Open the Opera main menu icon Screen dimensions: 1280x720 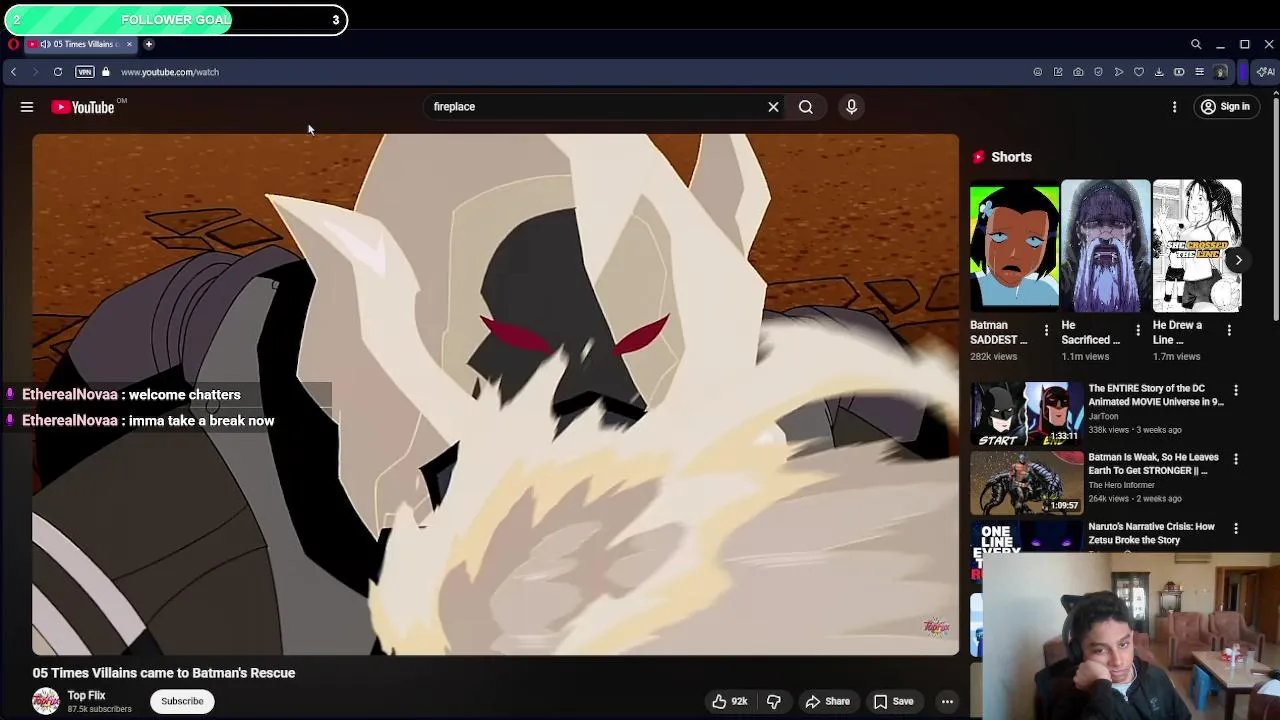coord(13,44)
